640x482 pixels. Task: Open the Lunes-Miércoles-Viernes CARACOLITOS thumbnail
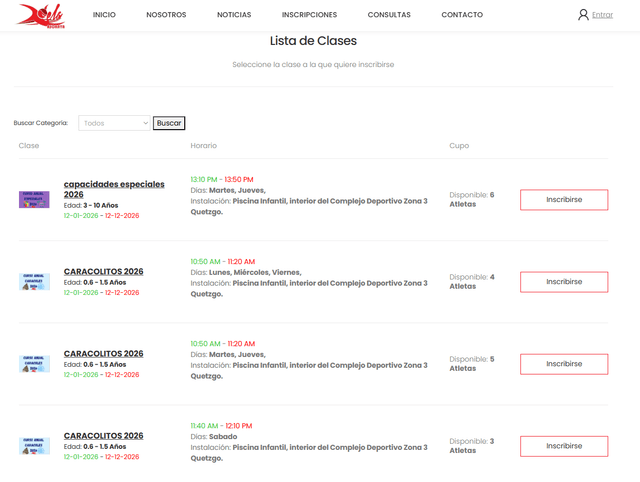click(x=34, y=282)
